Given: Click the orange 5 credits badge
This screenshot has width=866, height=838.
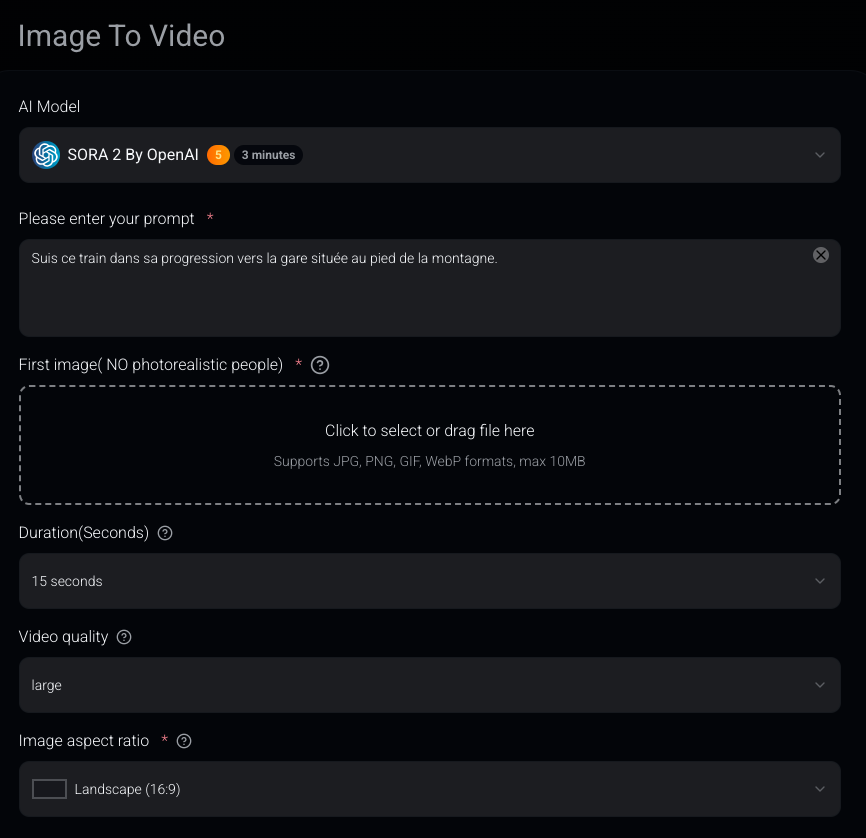Looking at the screenshot, I should pos(218,155).
